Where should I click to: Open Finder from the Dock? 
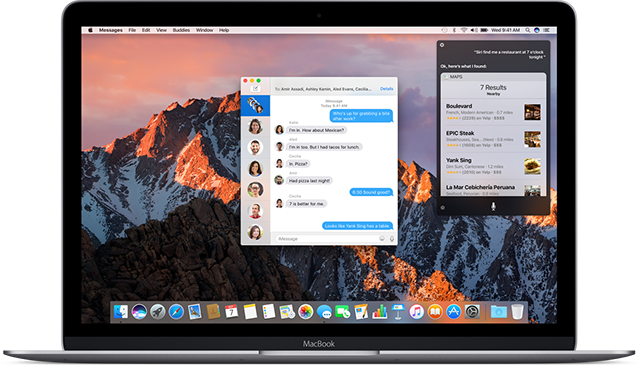(x=121, y=312)
